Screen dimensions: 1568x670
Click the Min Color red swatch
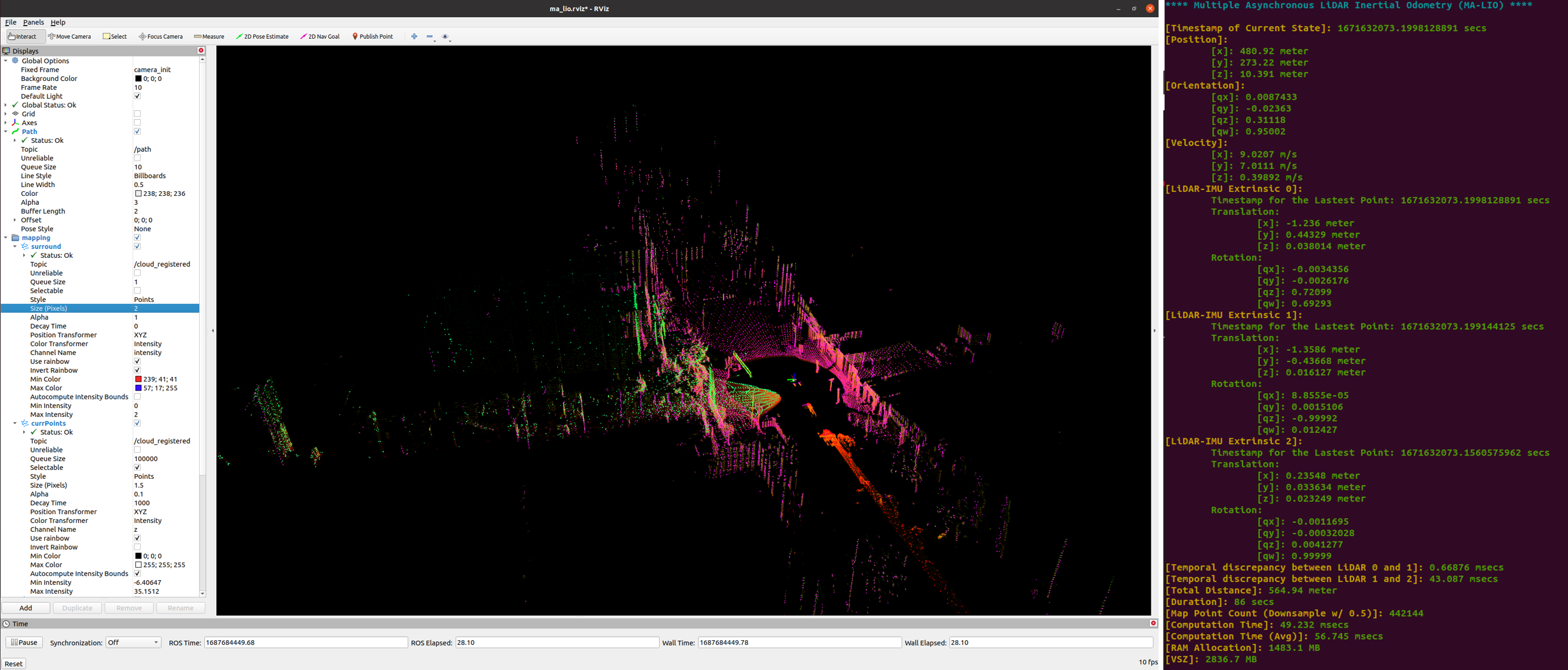coord(138,379)
